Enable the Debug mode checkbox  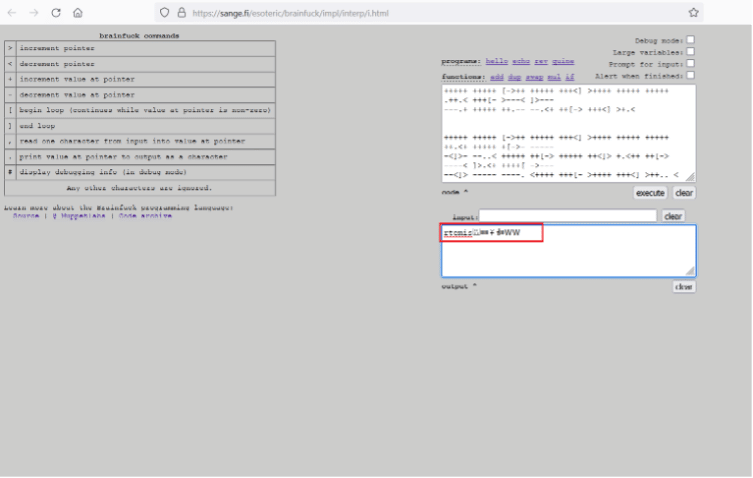pos(690,40)
